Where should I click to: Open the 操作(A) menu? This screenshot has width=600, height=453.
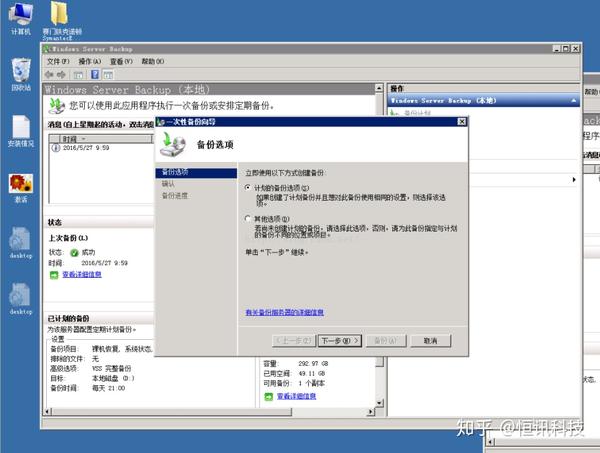pyautogui.click(x=90, y=61)
